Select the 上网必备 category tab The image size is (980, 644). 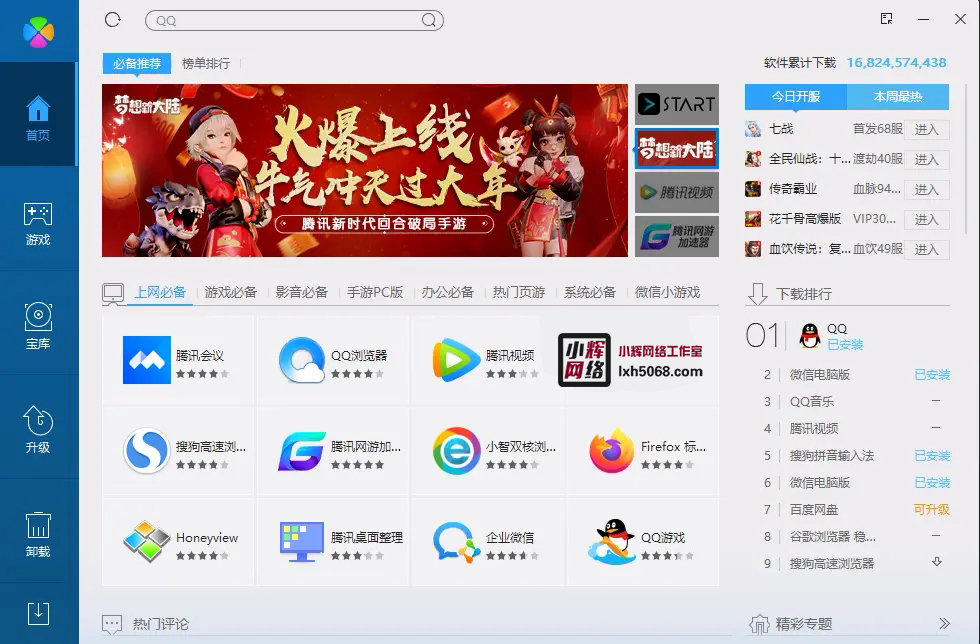tap(160, 292)
